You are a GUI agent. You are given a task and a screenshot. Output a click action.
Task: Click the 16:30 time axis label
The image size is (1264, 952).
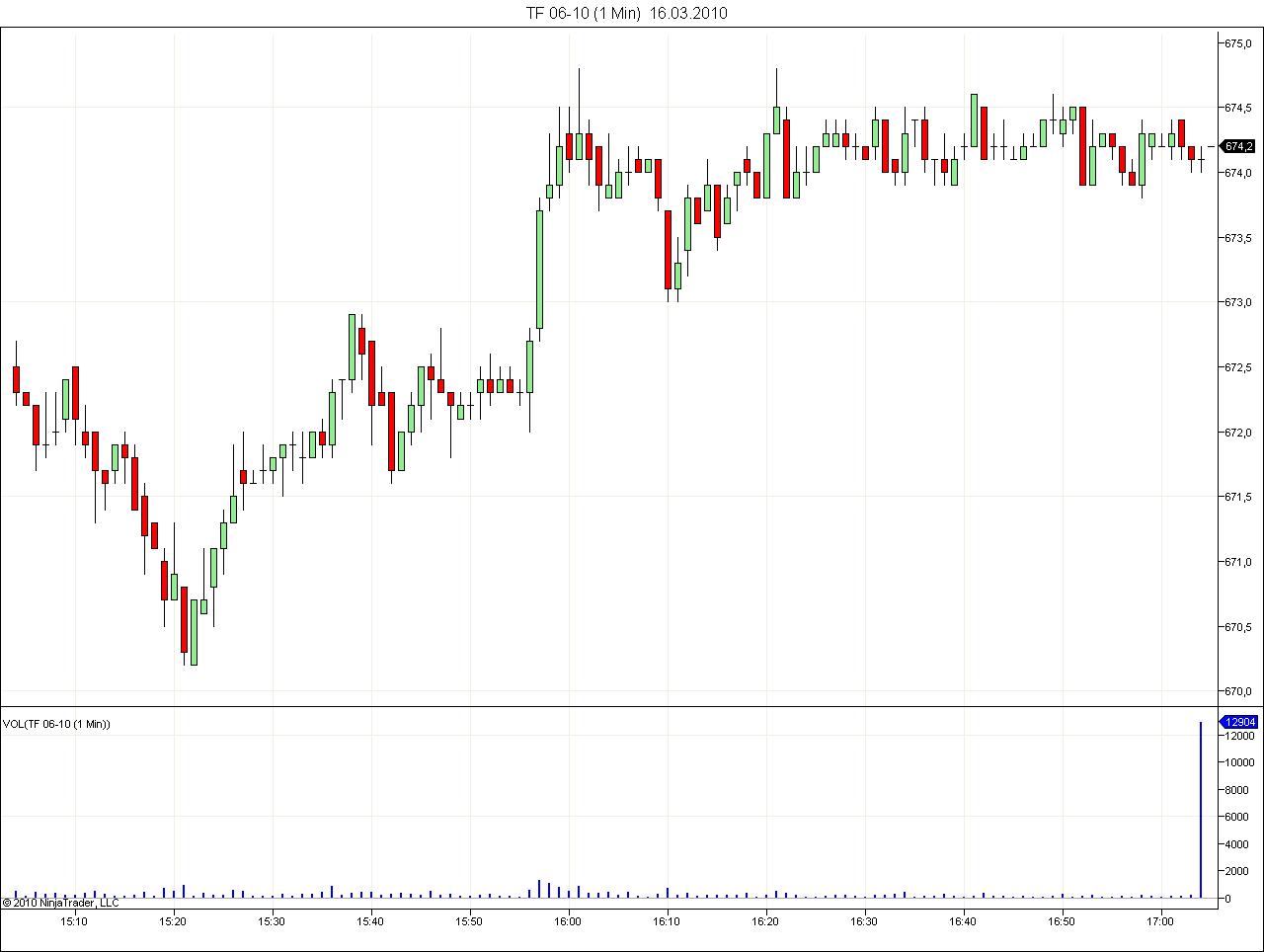click(x=864, y=921)
